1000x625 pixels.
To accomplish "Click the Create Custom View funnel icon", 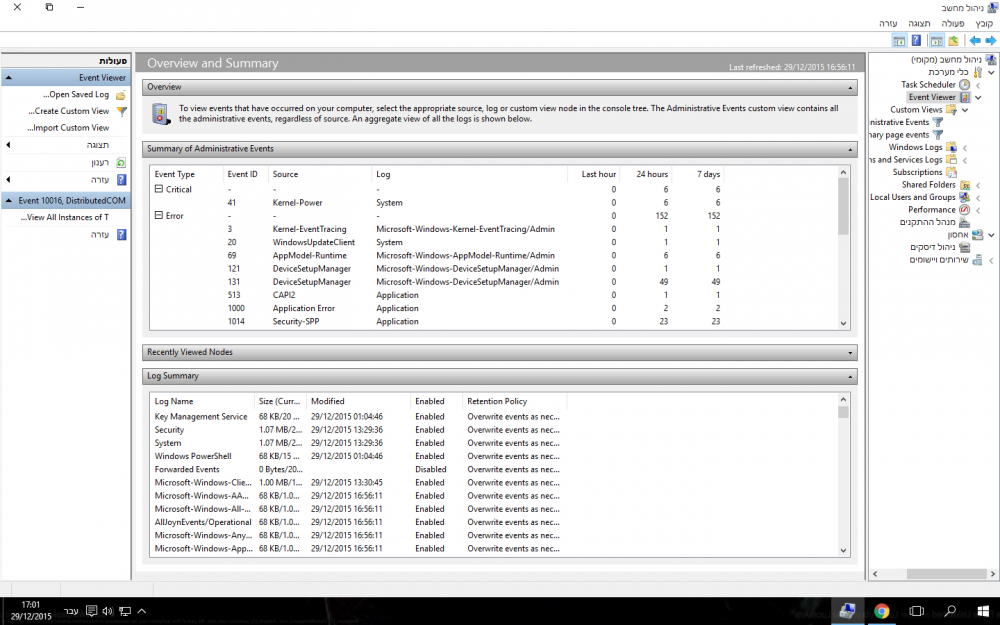I will click(121, 112).
